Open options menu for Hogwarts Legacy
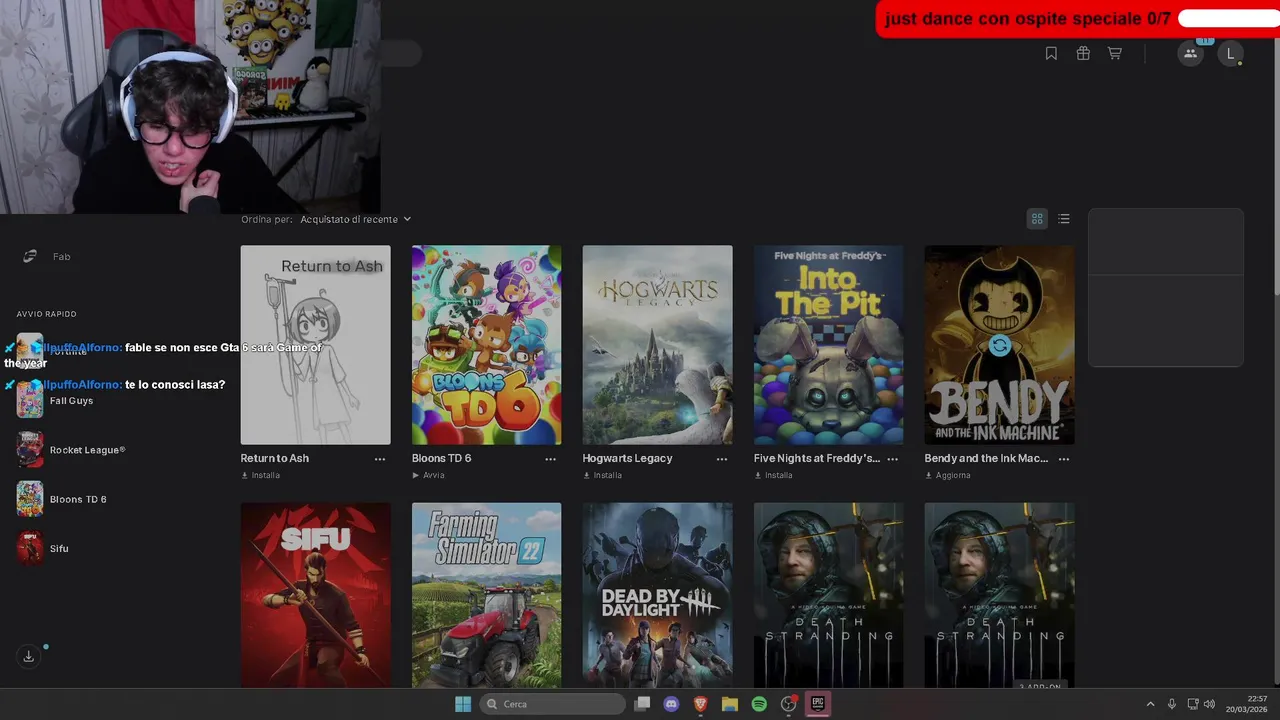This screenshot has height=720, width=1280. 722,459
